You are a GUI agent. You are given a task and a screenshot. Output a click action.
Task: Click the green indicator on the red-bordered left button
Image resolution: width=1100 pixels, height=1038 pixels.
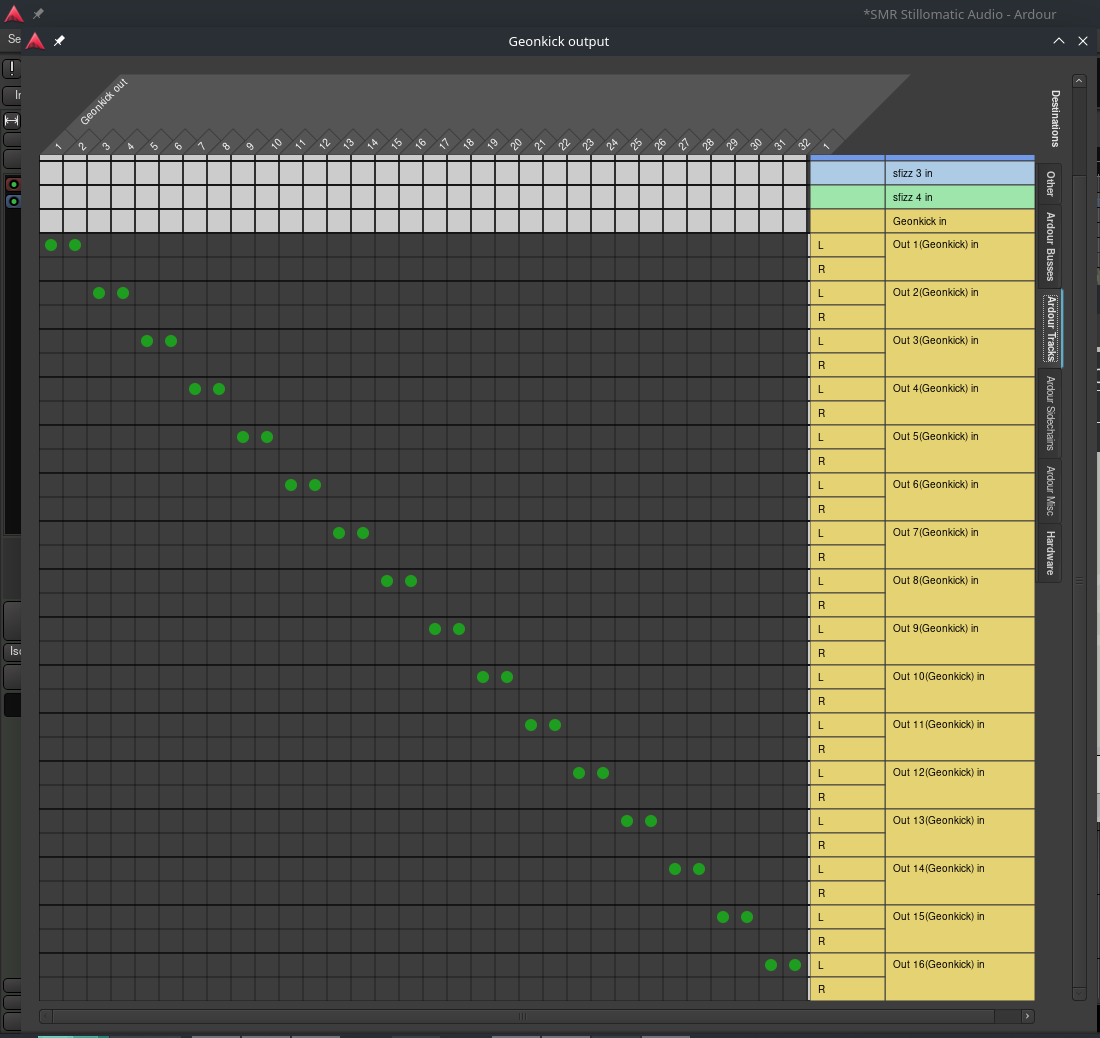13,185
